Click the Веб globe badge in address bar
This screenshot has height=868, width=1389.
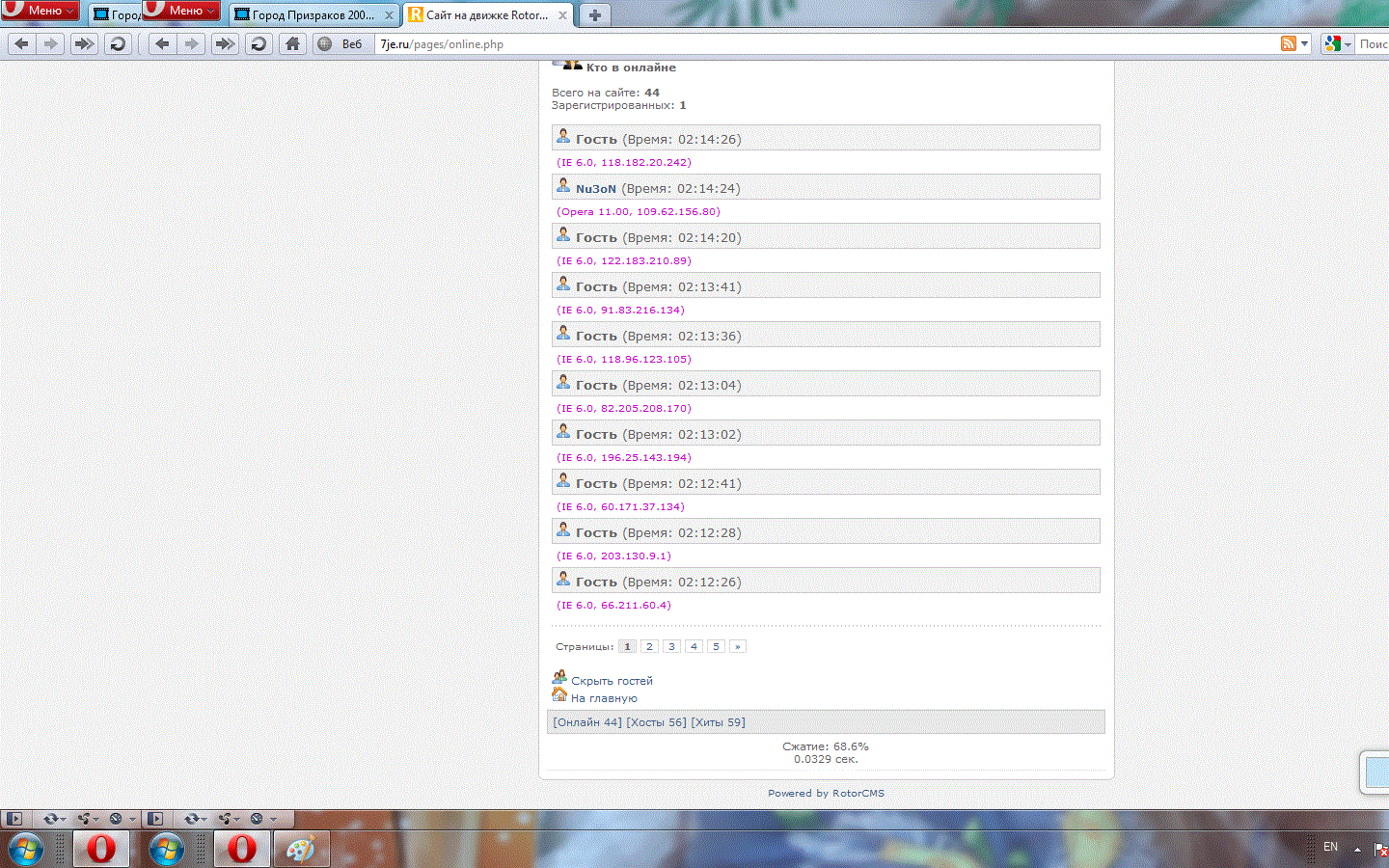click(x=340, y=43)
